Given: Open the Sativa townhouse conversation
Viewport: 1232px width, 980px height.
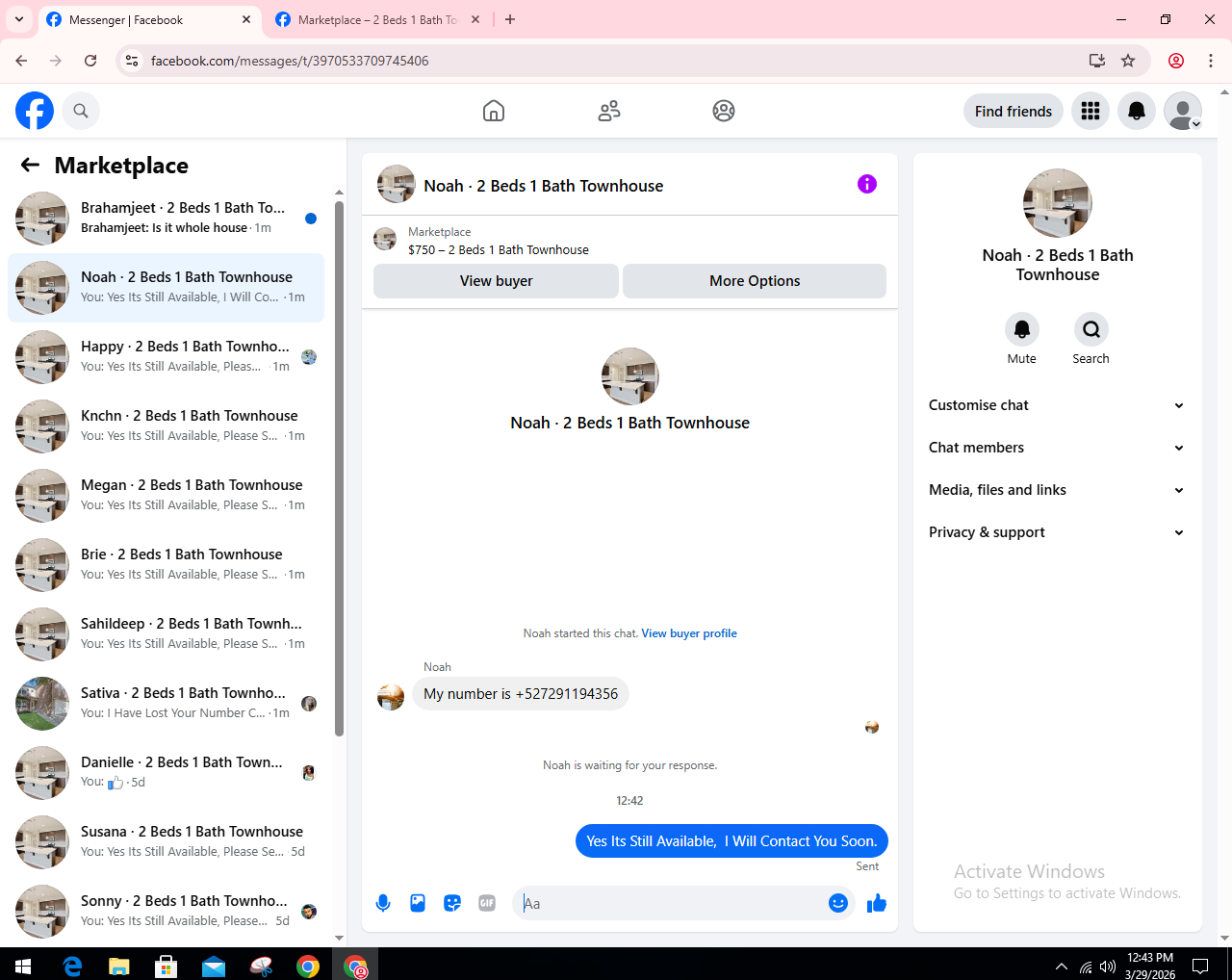Looking at the screenshot, I should click(x=166, y=704).
